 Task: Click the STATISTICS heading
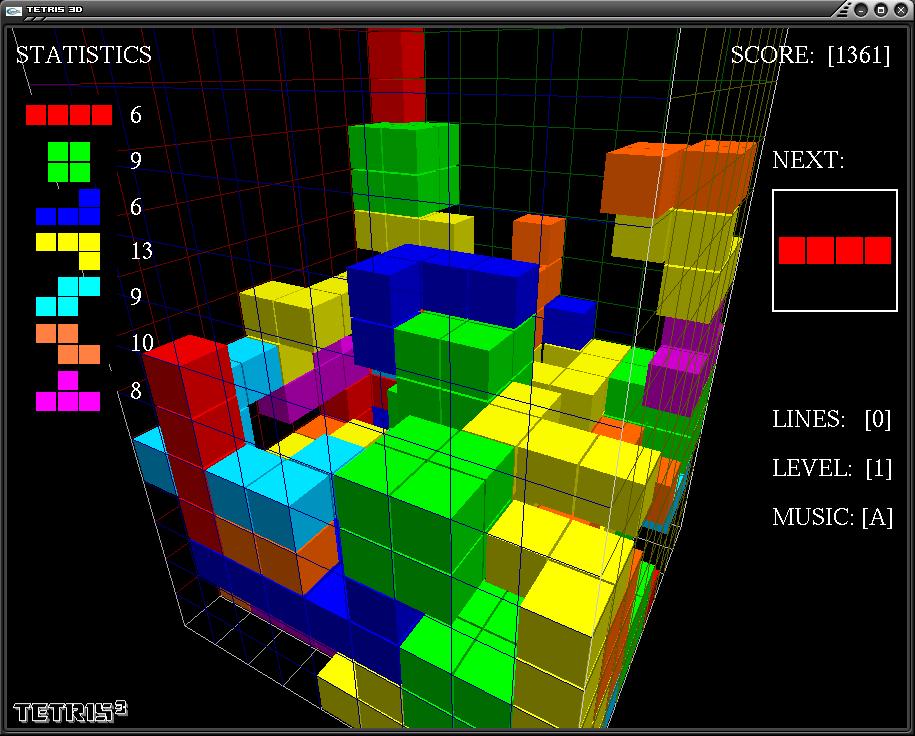point(83,55)
